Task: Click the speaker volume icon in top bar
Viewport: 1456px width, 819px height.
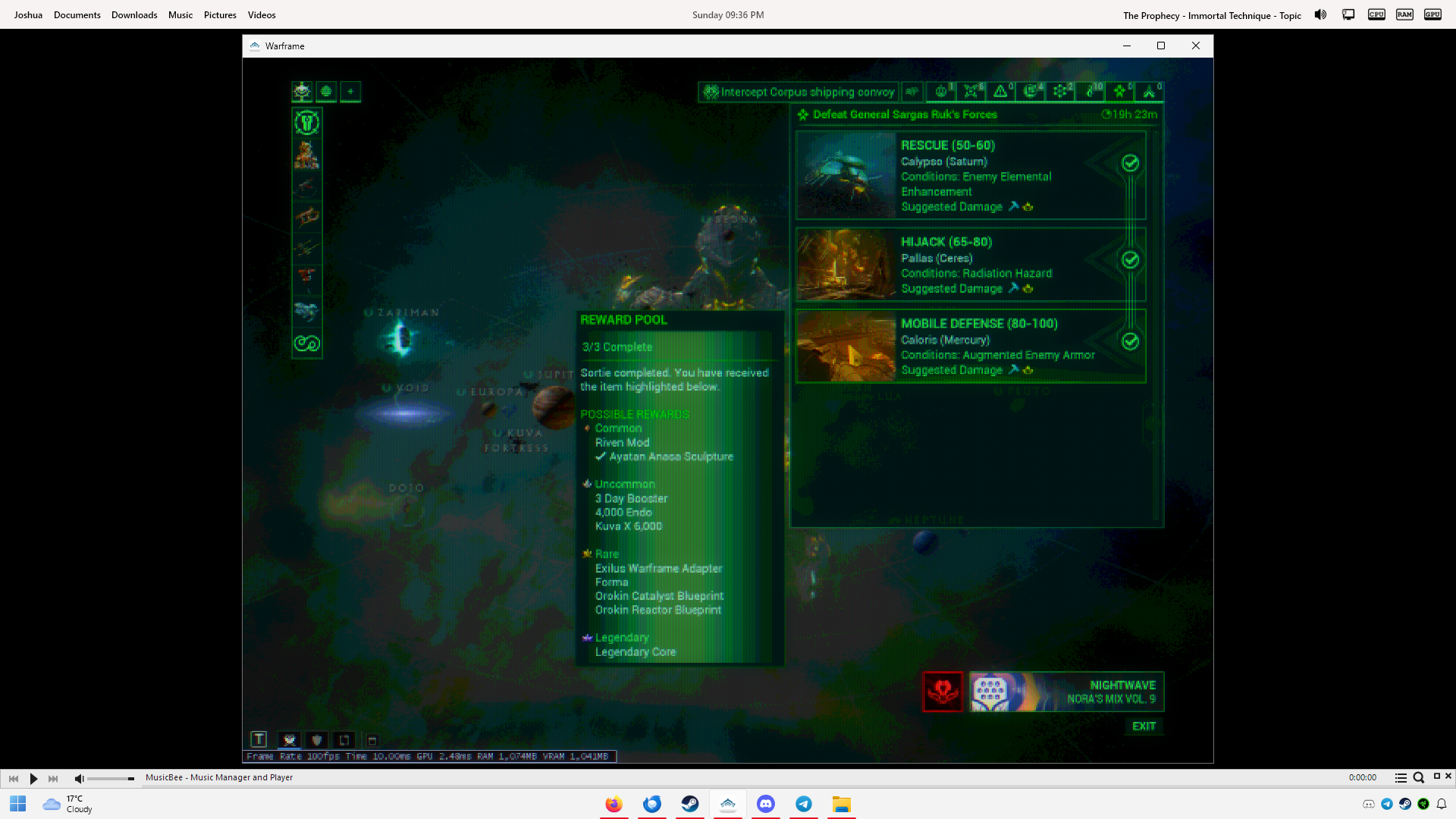Action: click(x=1320, y=14)
